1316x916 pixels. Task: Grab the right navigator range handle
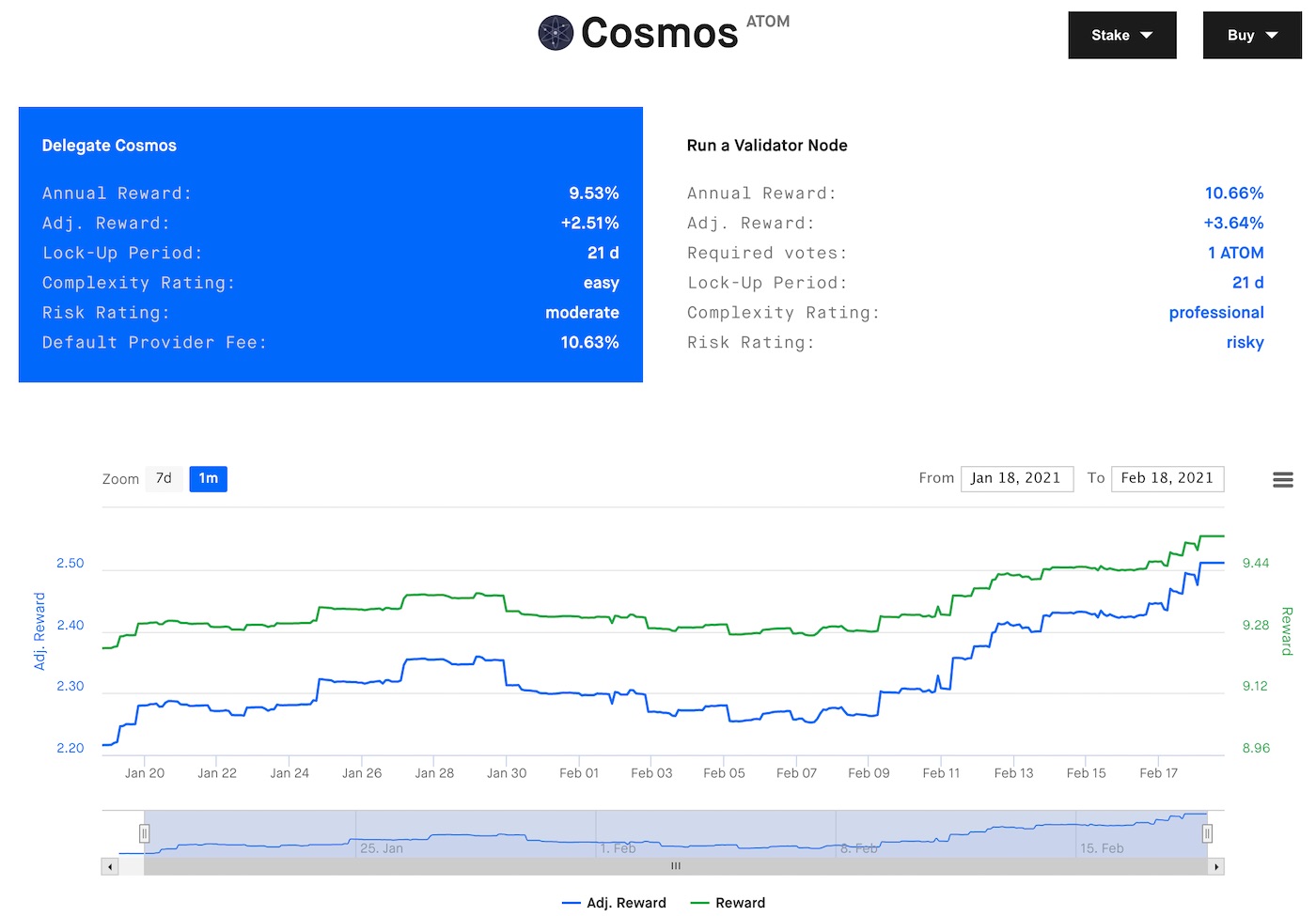[x=1207, y=833]
